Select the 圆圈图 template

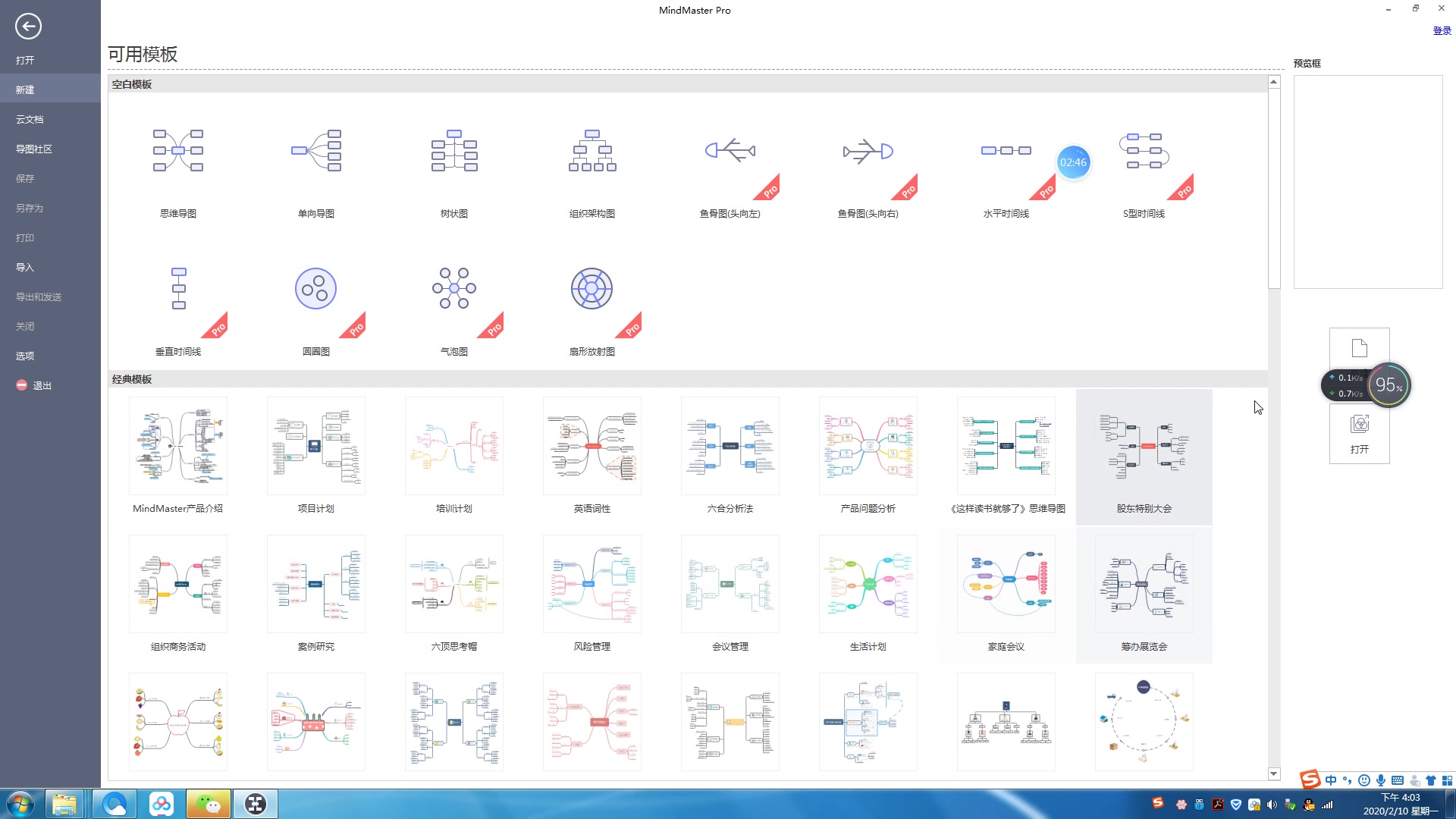coord(316,289)
